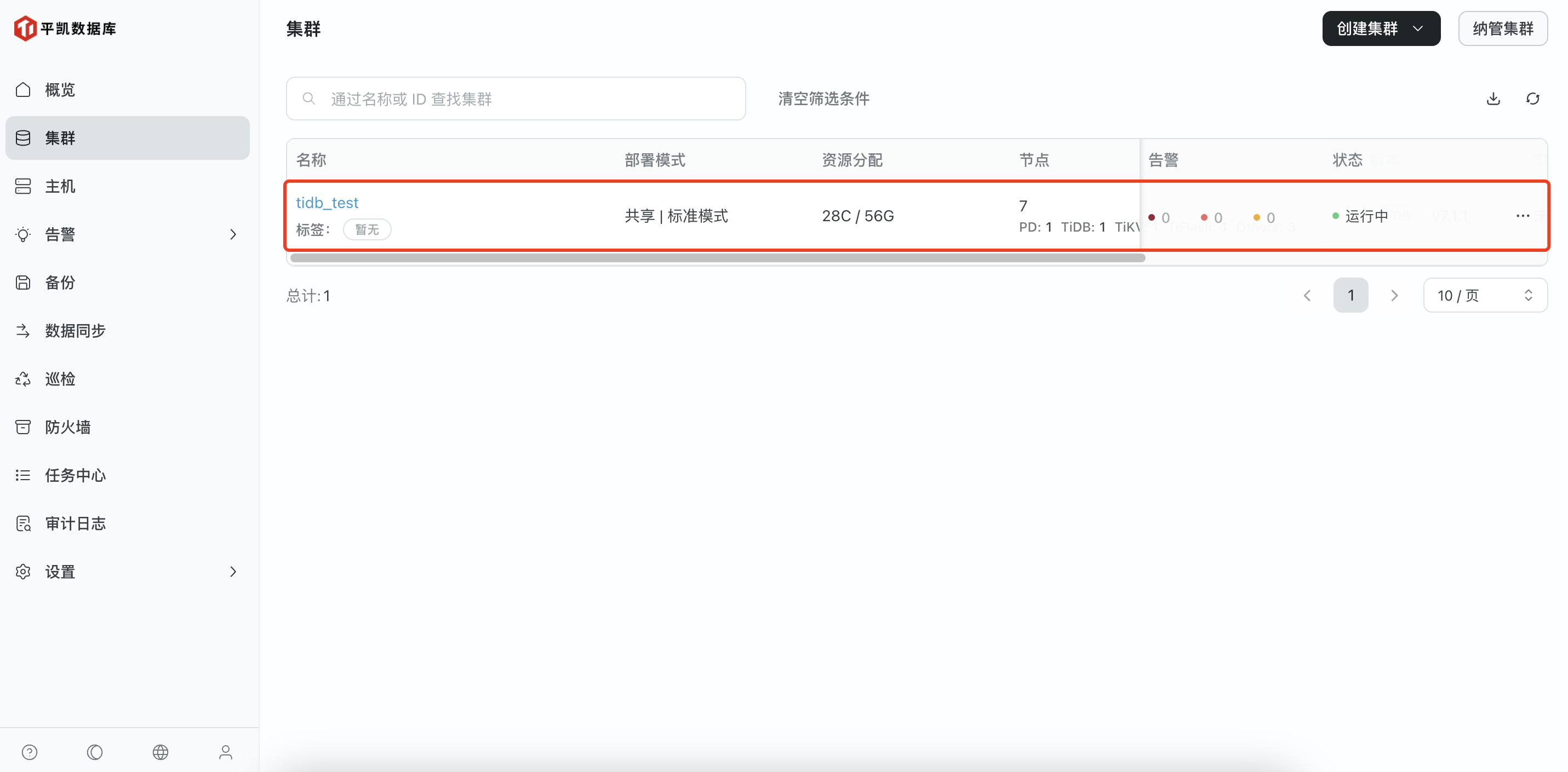The width and height of the screenshot is (1568, 772).
Task: Click the refresh cluster list icon
Action: point(1532,99)
